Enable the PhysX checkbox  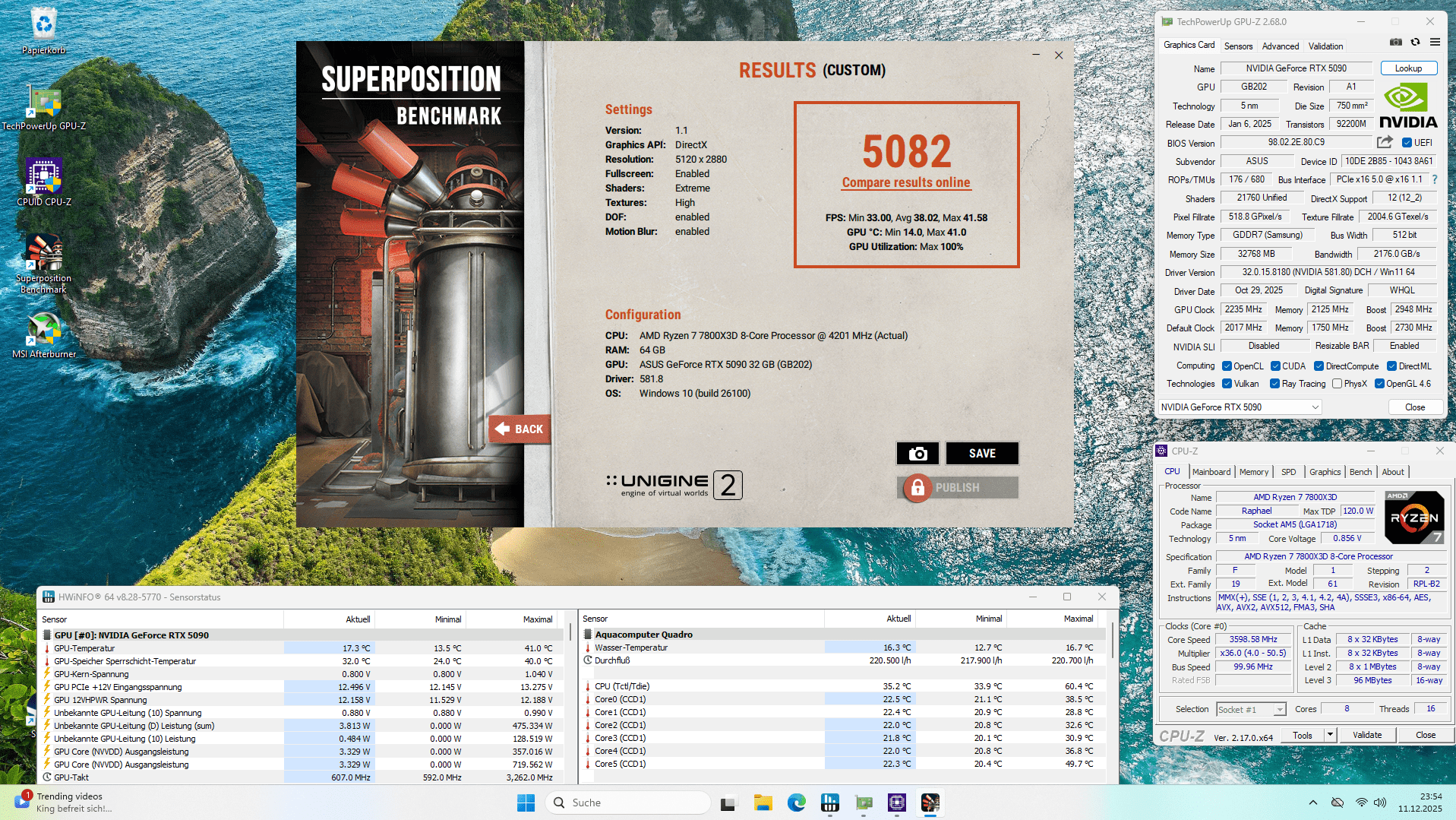1337,384
